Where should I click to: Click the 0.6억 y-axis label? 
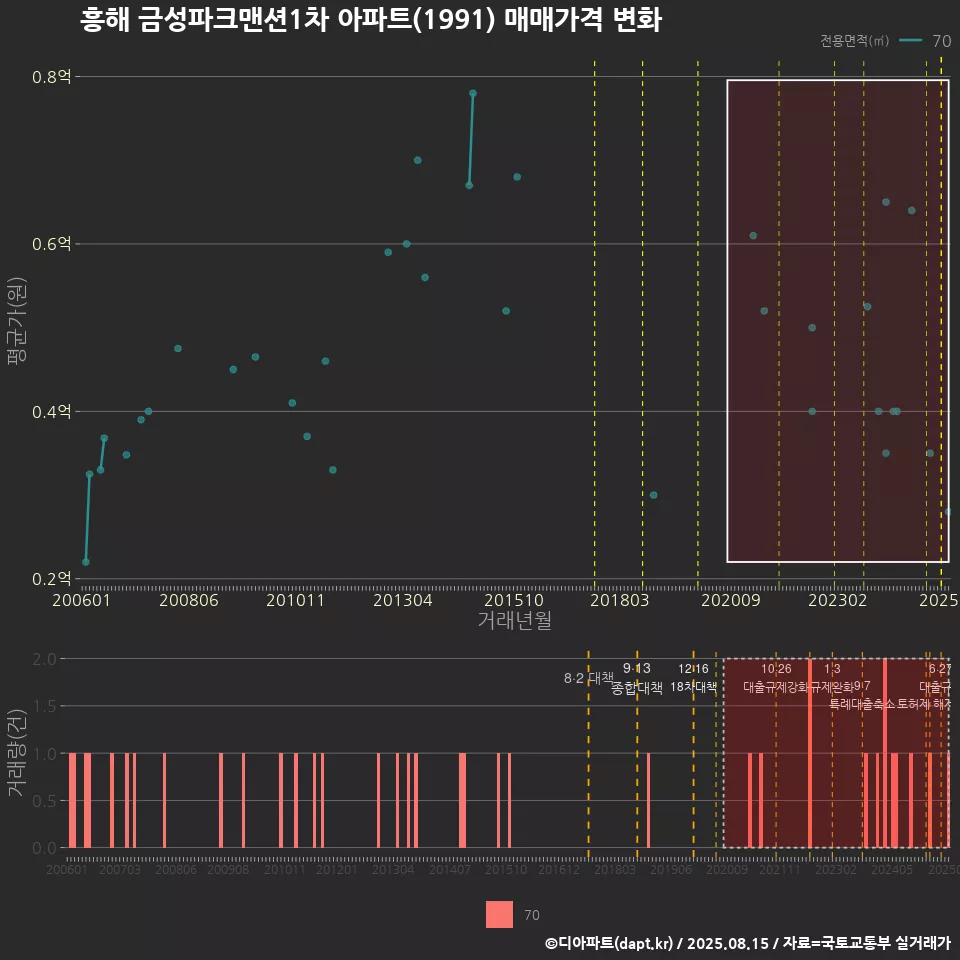52,244
